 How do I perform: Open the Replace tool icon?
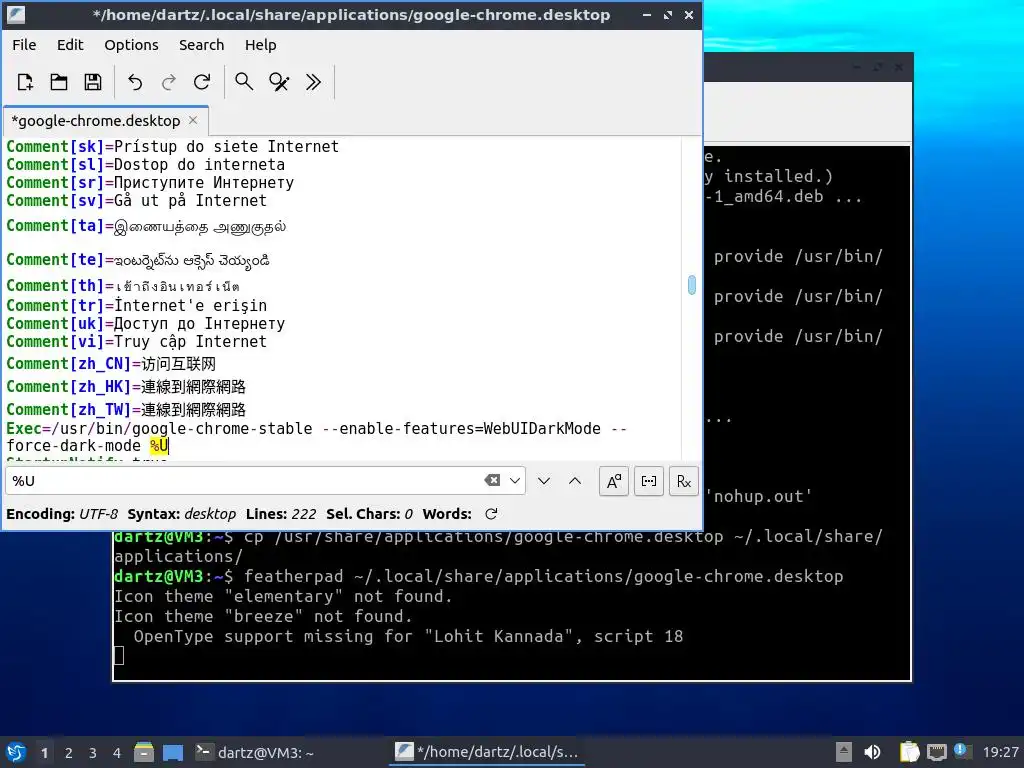(279, 82)
